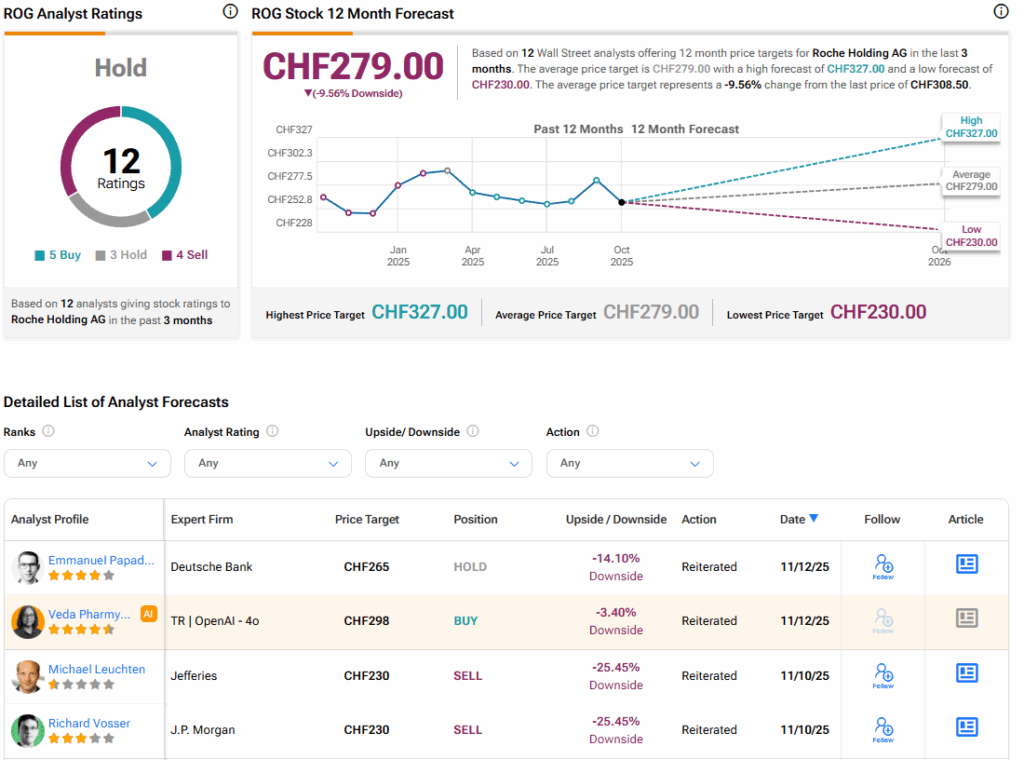Image resolution: width=1024 pixels, height=760 pixels.
Task: Open the Ranks filter dropdown
Action: (x=87, y=463)
